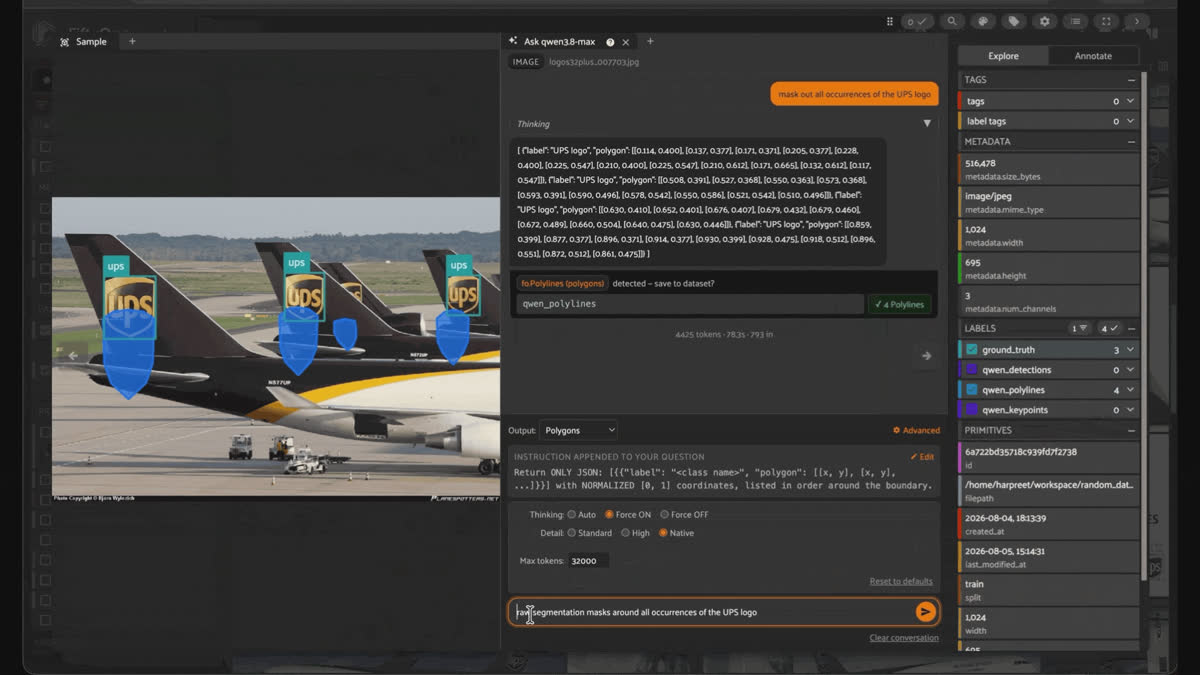Click the grid dots icon in toolbar
The image size is (1200, 675).
point(890,21)
